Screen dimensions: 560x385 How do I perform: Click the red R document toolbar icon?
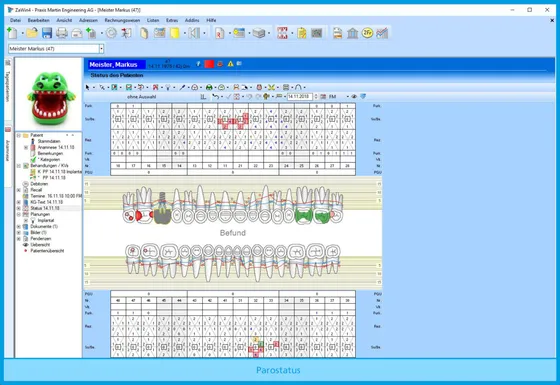(220, 33)
